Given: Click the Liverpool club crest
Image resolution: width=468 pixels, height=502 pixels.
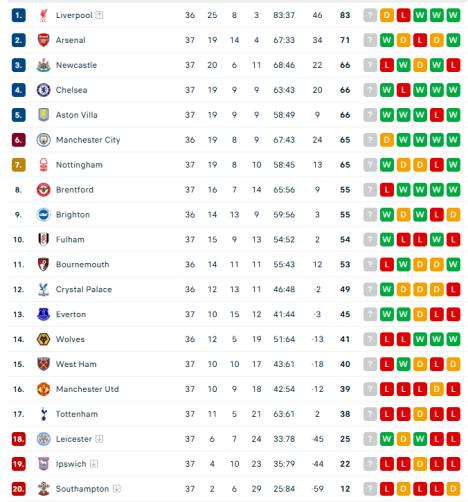Looking at the screenshot, I should tap(43, 15).
